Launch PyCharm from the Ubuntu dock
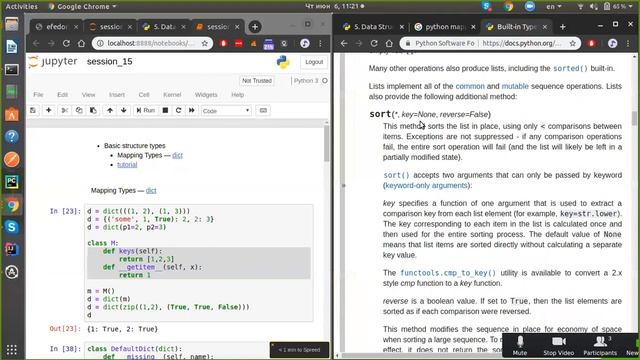 coord(12,182)
